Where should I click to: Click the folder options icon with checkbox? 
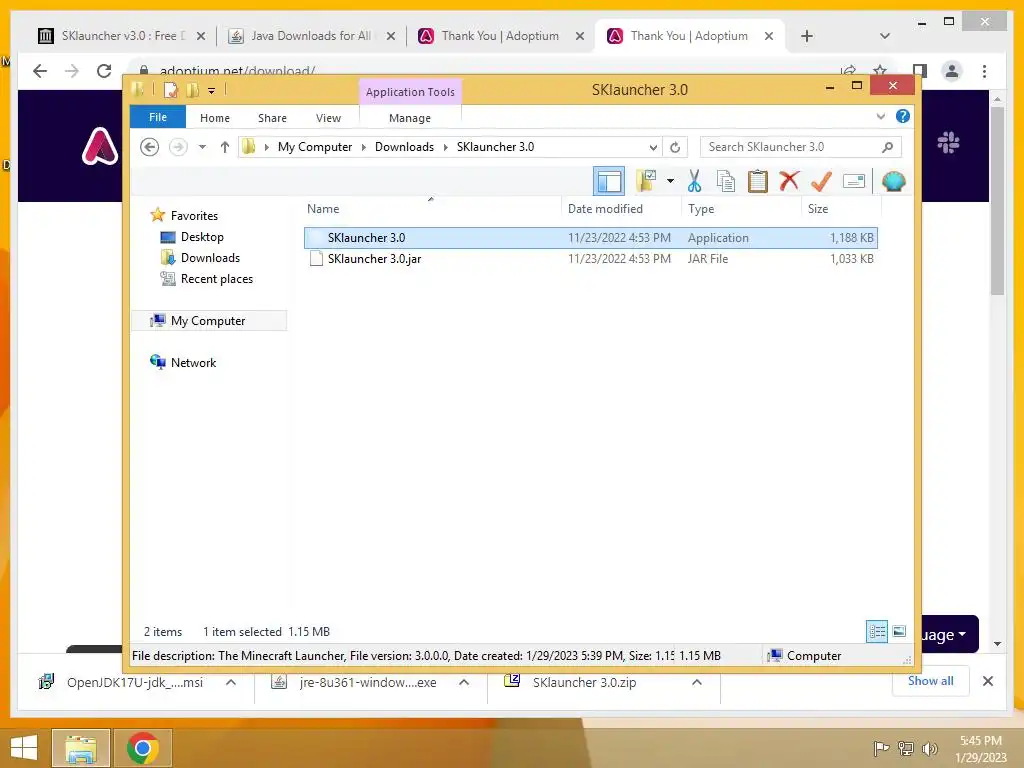tap(647, 181)
